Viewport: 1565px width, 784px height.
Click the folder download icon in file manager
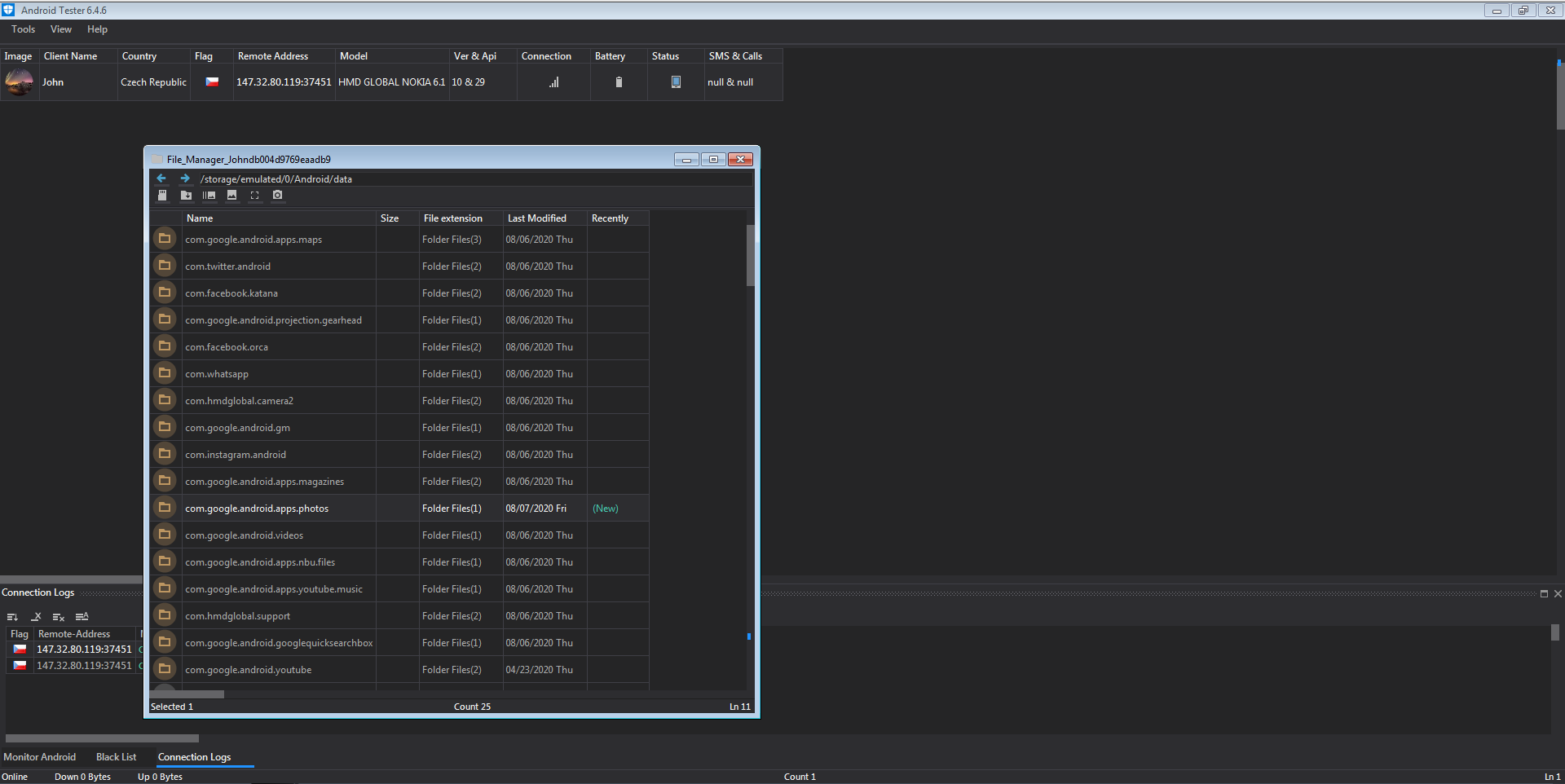186,196
